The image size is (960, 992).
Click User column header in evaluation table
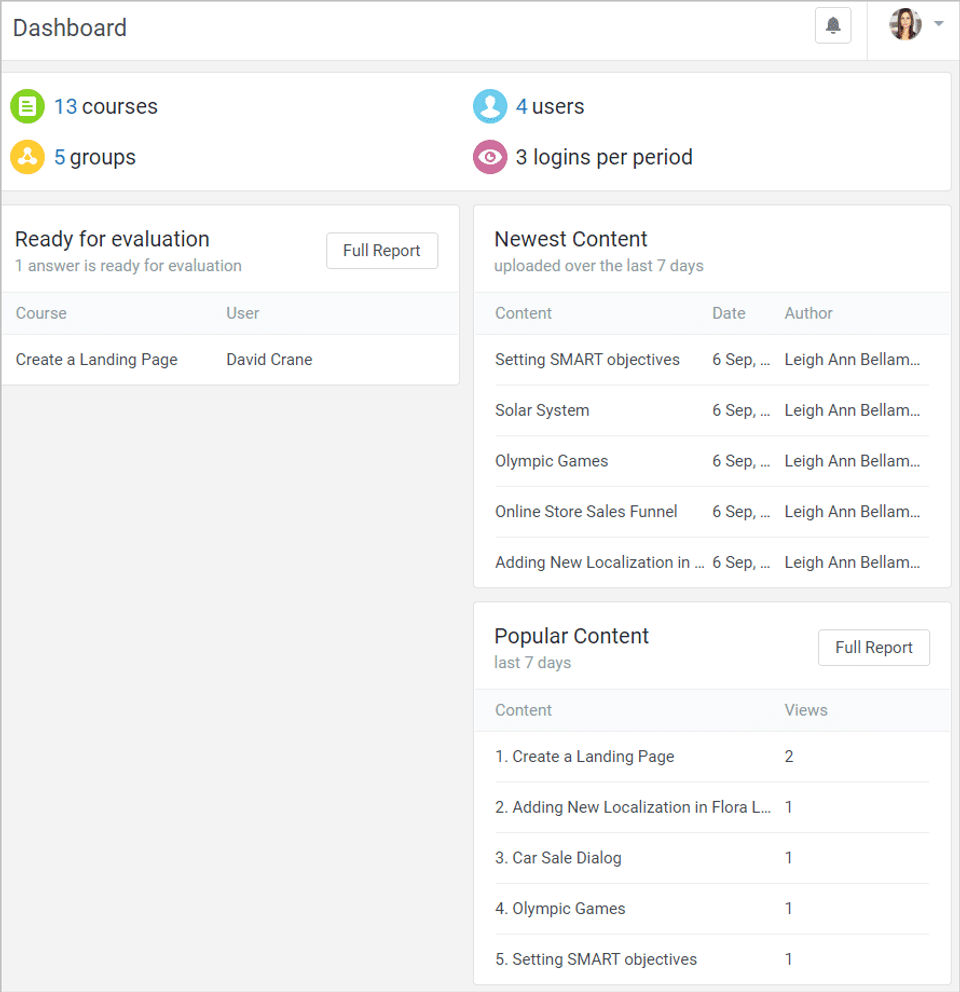pos(242,313)
